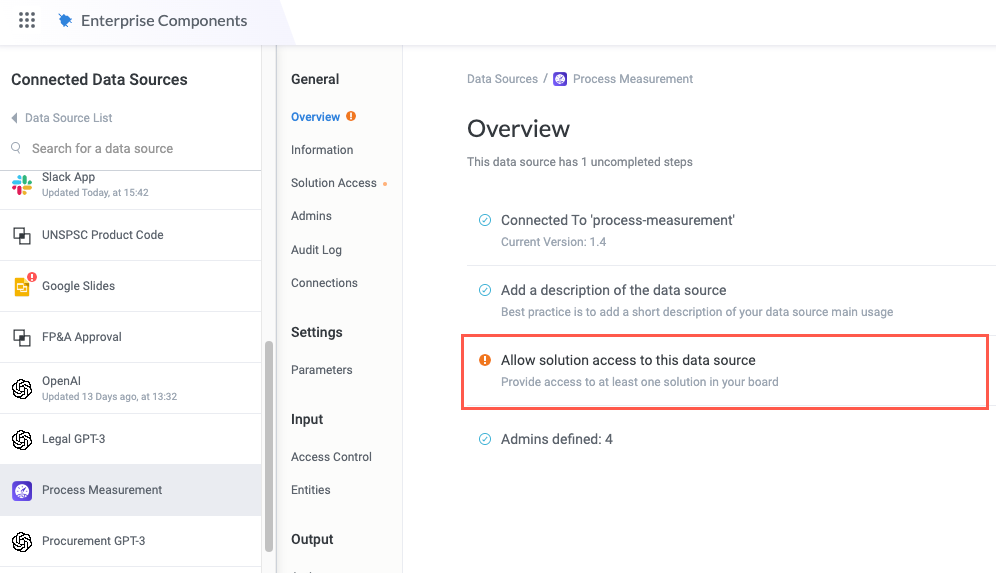Open the Overview menu item
The image size is (996, 573).
(316, 117)
